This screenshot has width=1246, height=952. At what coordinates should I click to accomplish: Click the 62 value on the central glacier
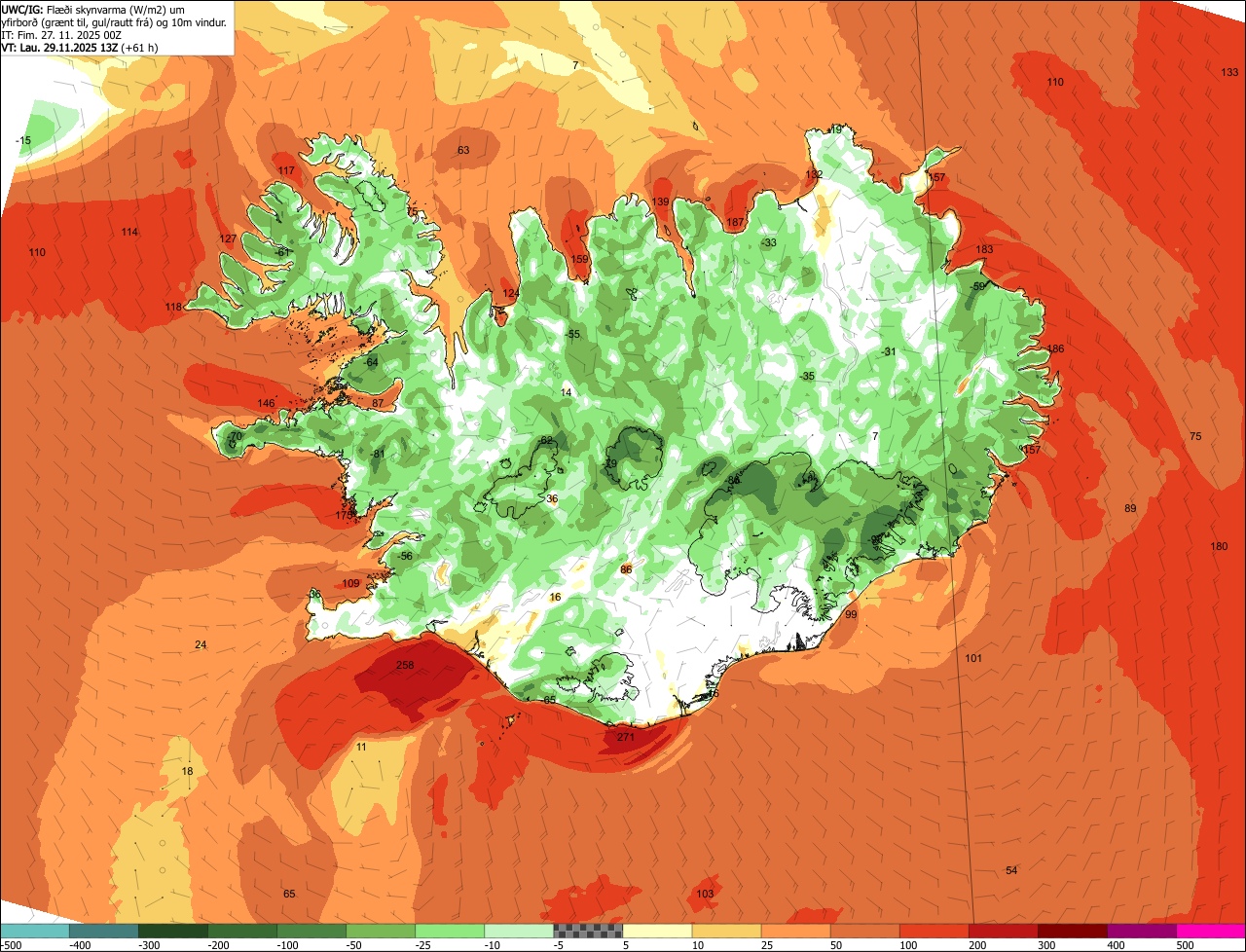[546, 442]
